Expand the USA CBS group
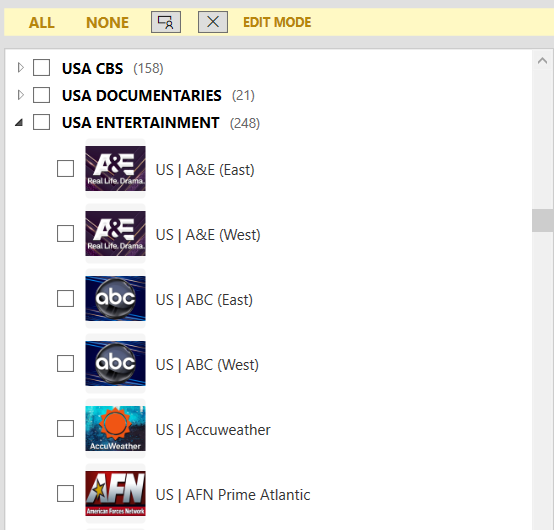 tap(20, 67)
